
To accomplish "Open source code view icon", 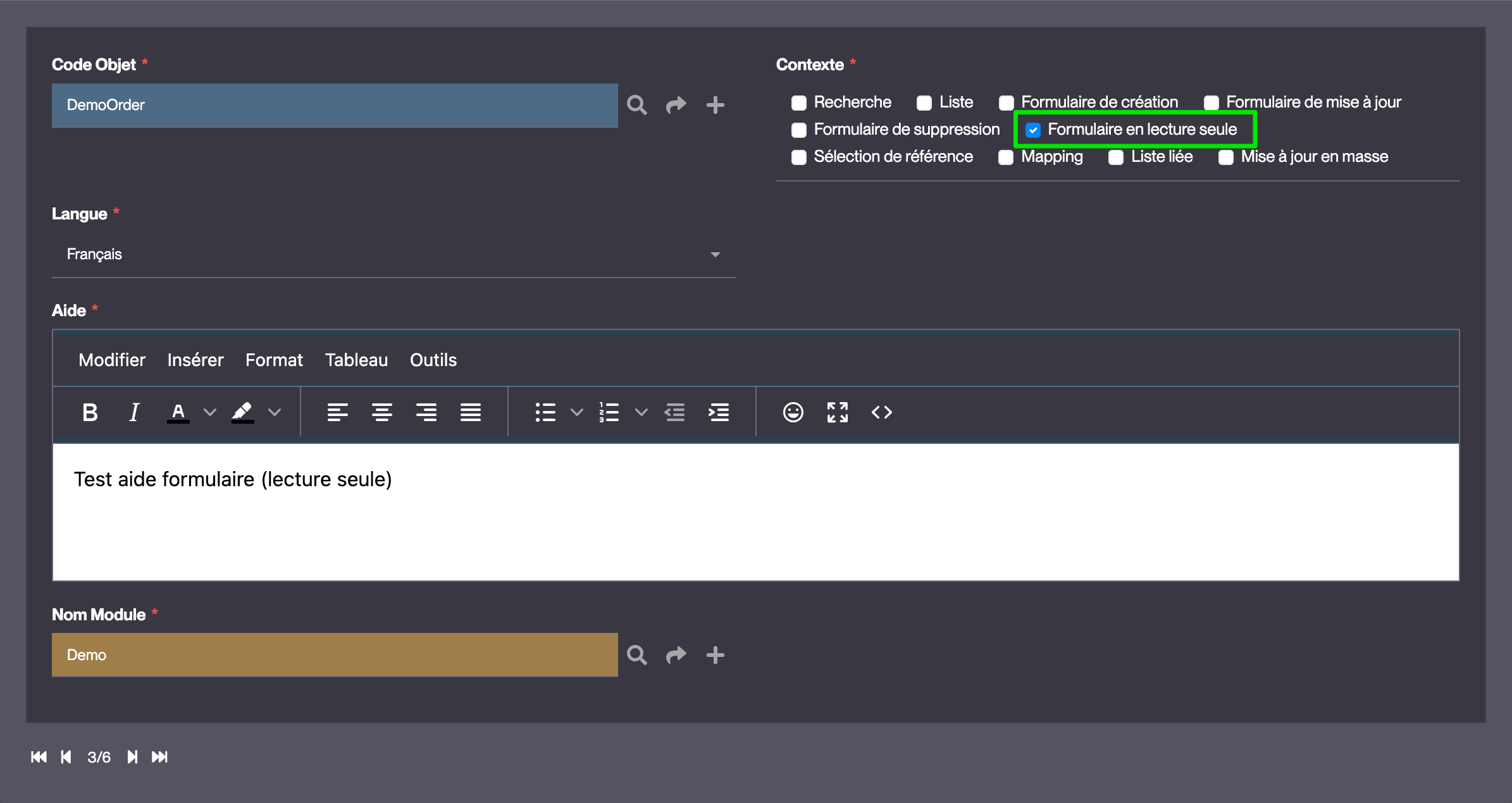I will click(x=881, y=412).
